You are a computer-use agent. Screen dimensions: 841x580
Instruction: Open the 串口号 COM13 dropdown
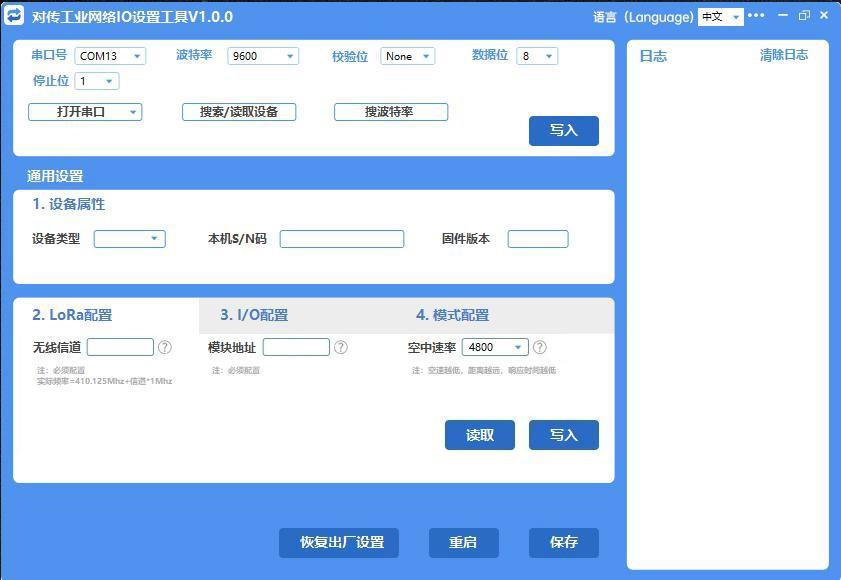pos(110,56)
